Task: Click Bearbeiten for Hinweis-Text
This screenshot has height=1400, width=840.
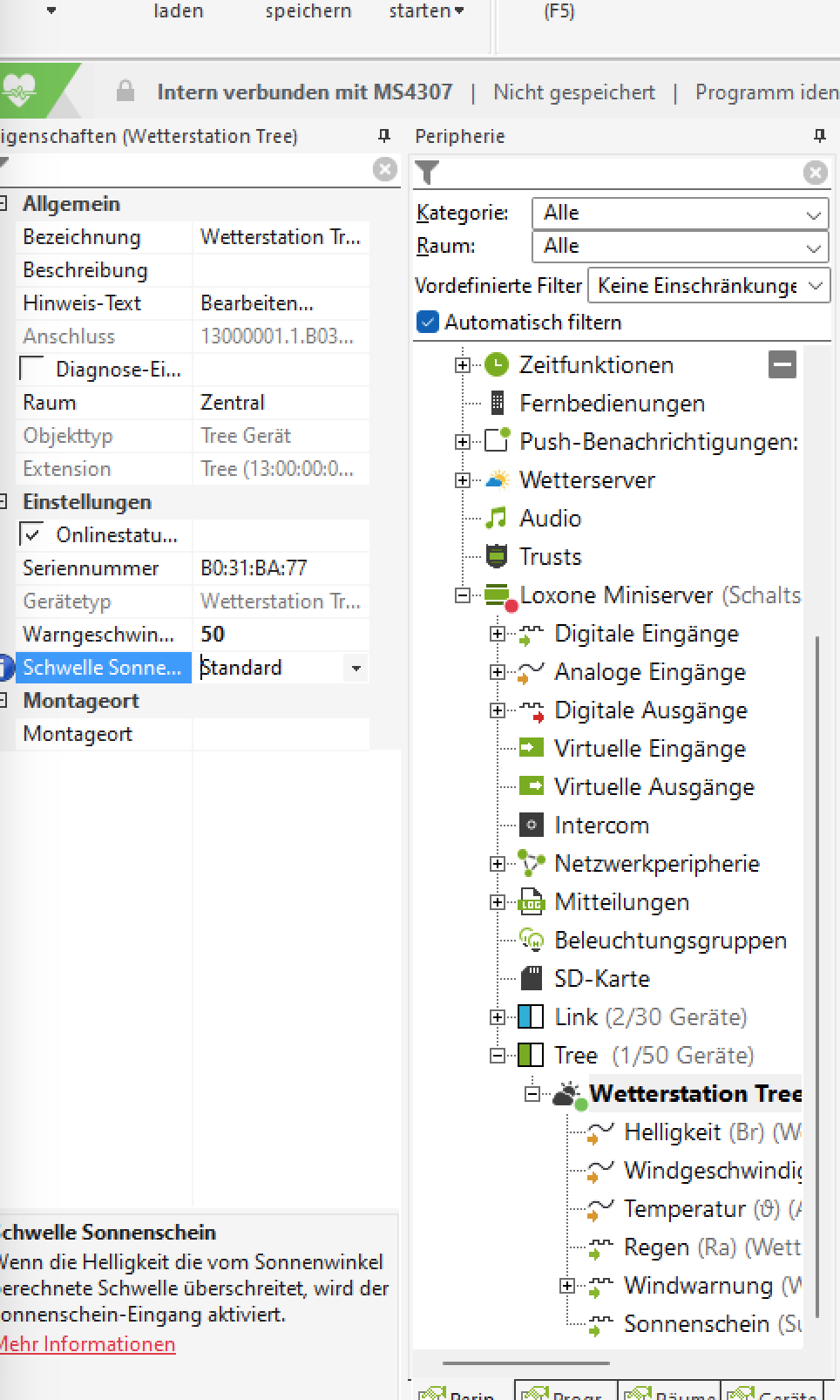Action: 257,303
